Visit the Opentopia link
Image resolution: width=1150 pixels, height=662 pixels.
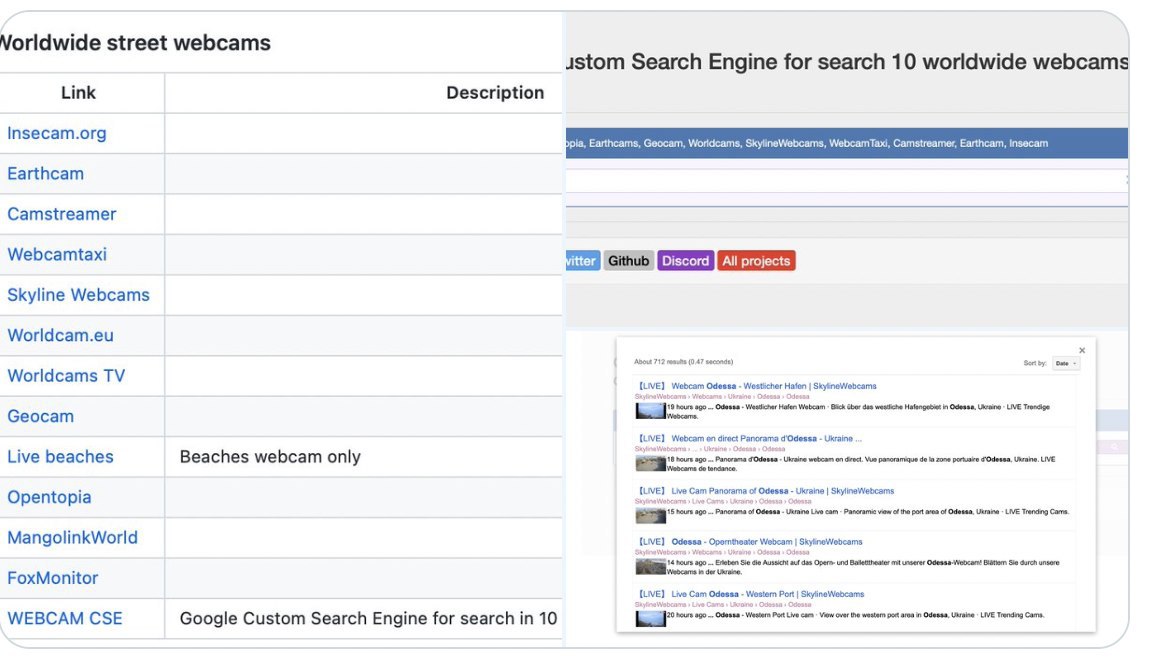pos(51,497)
